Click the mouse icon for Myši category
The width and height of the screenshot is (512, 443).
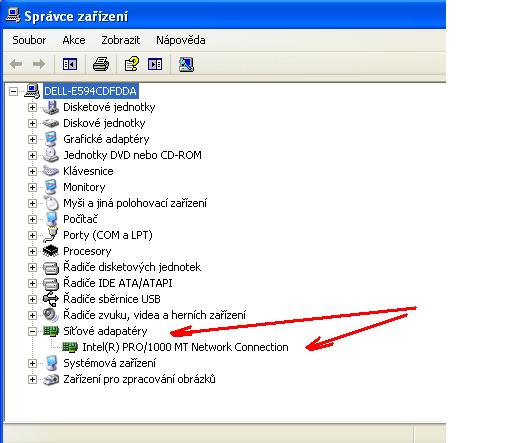tap(51, 203)
